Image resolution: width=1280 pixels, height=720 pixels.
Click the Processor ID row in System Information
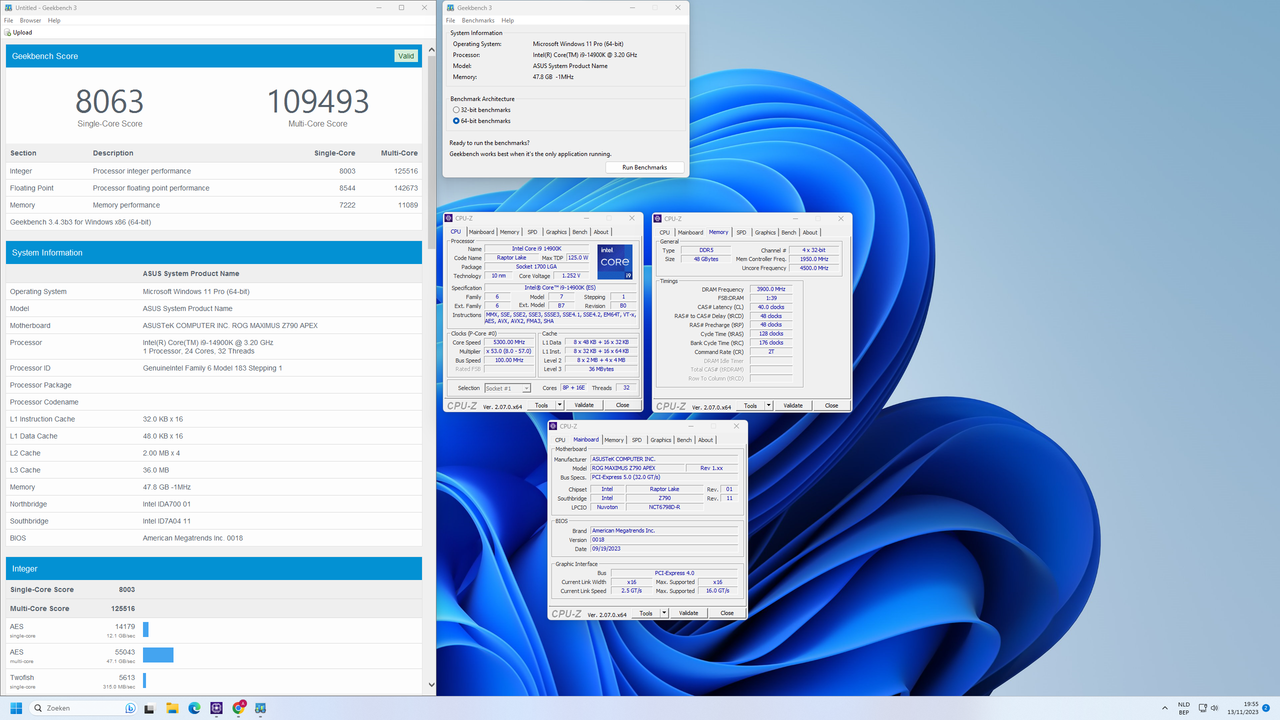coord(214,368)
